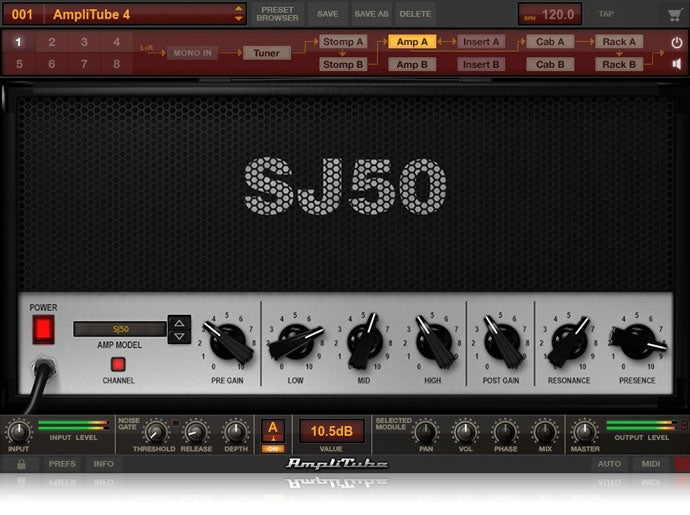Click the MID EQ knob

364,342
